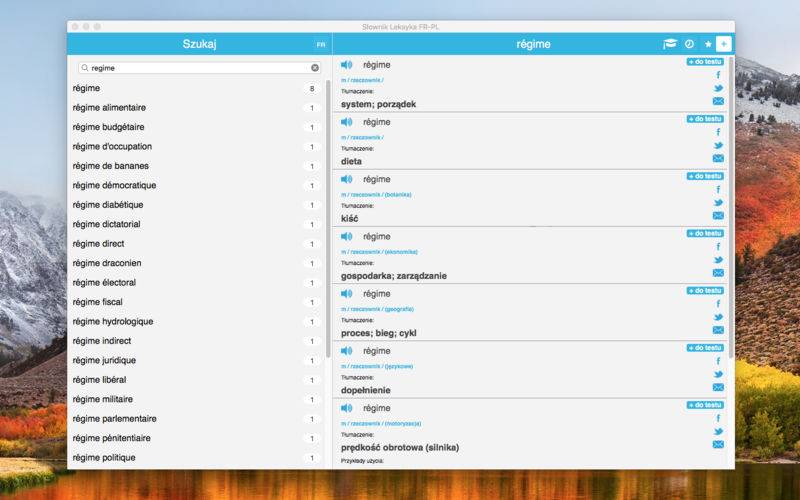Play pronunciation for 'dopełnienie' entry
The image size is (800, 500).
point(346,351)
